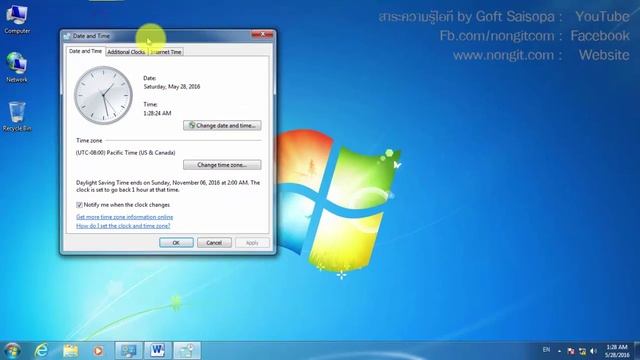Switch to the Control Panel taskbar window
The height and width of the screenshot is (360, 640).
tap(129, 351)
